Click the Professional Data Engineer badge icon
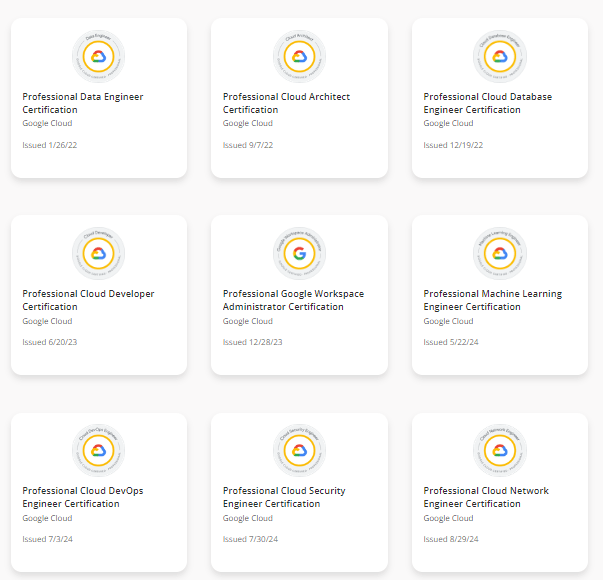The image size is (603, 580). click(98, 56)
